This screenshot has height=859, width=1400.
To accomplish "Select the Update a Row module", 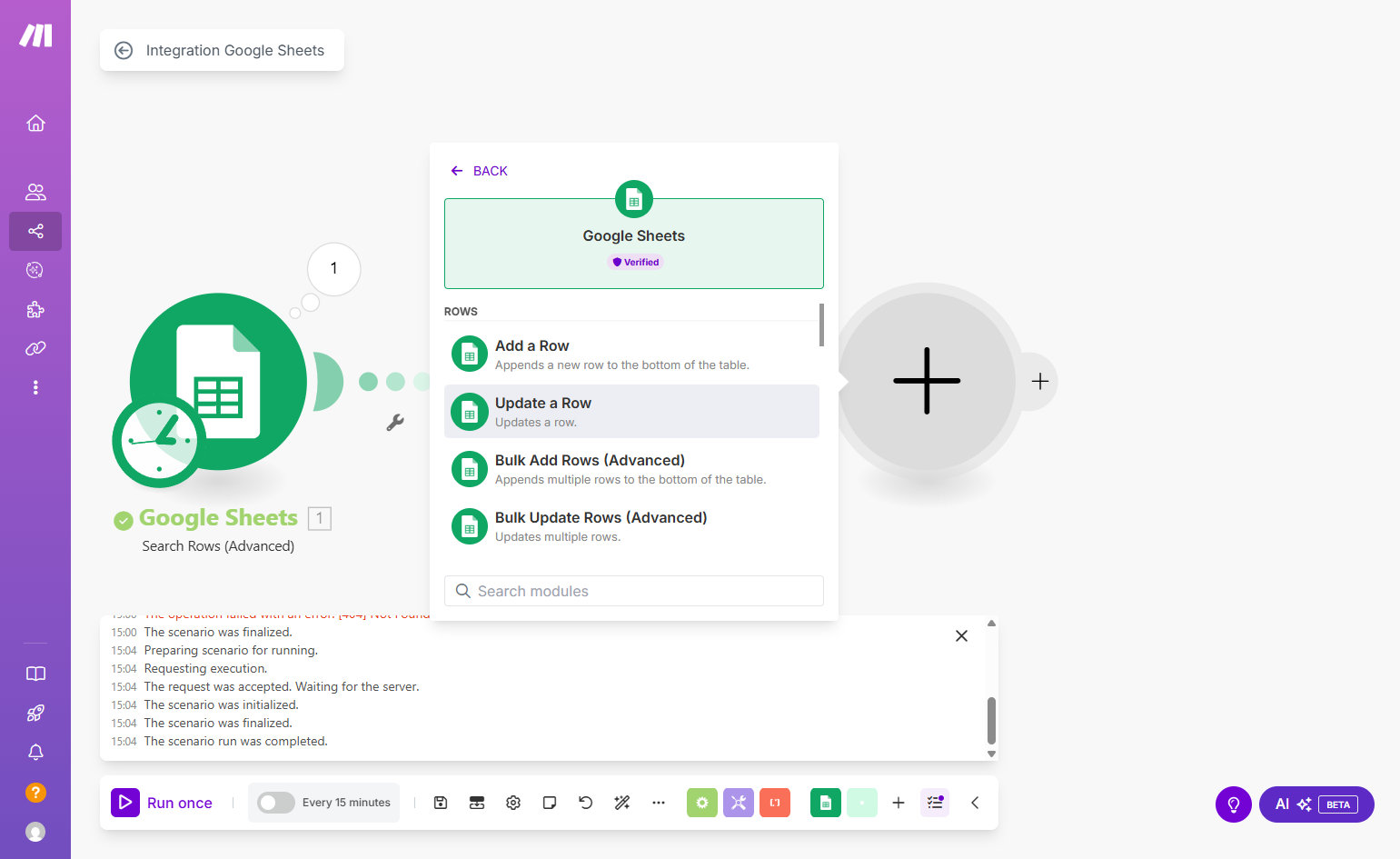I will click(x=631, y=412).
